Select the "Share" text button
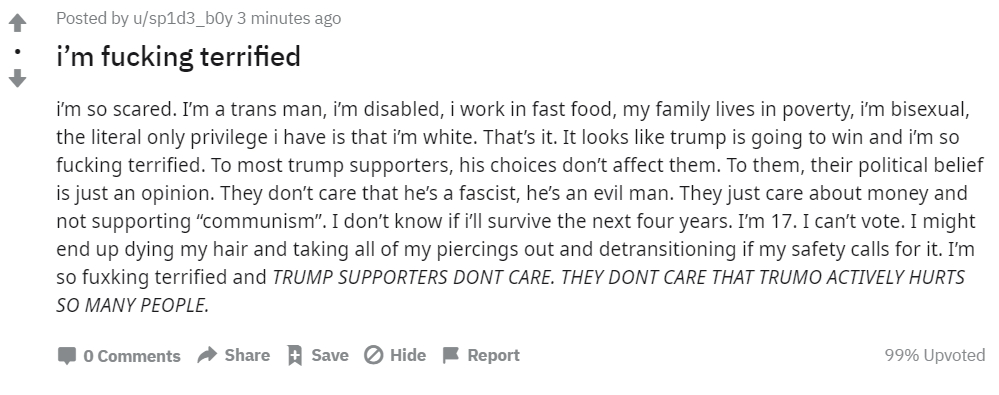 247,355
